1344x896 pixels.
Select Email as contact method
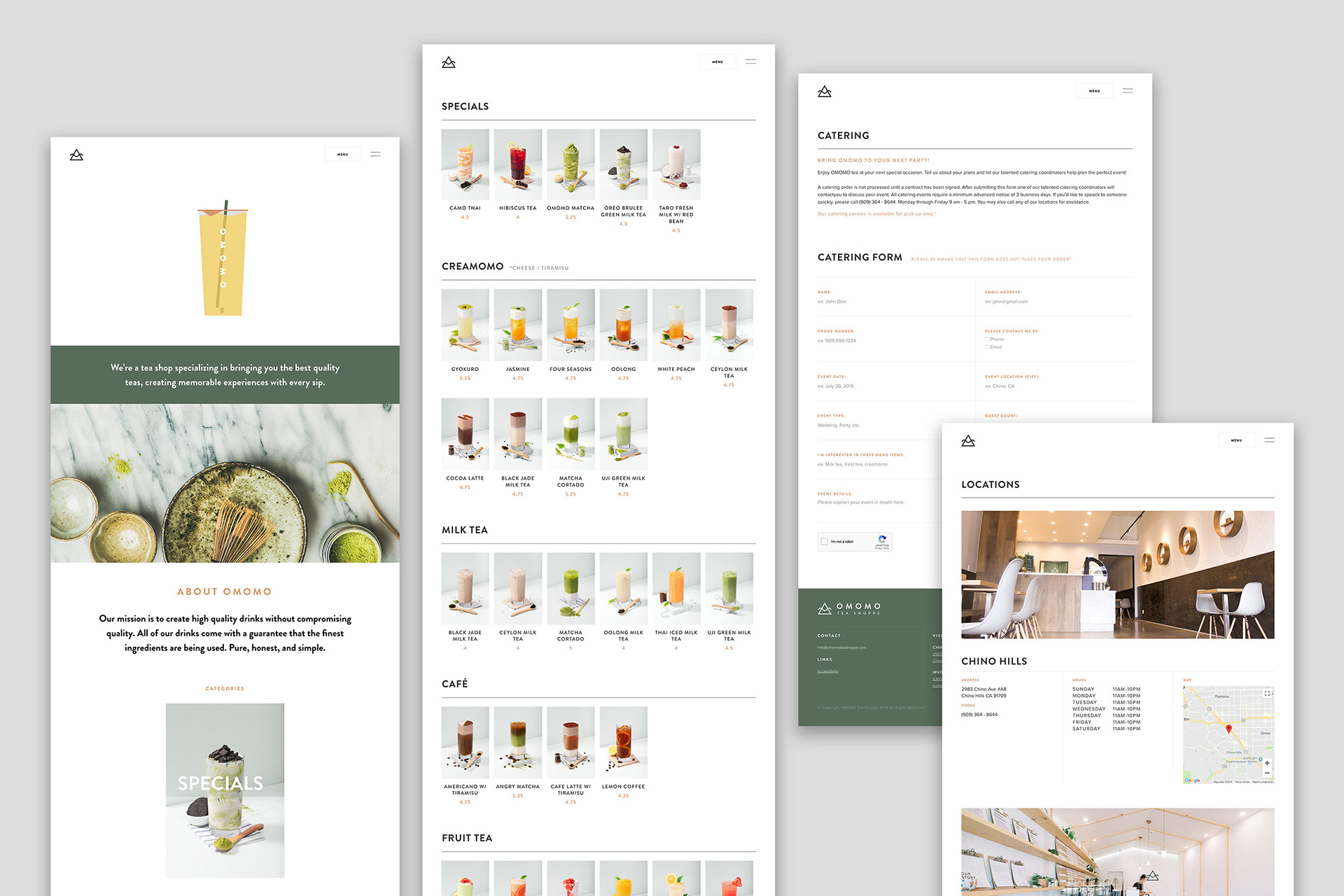[987, 347]
